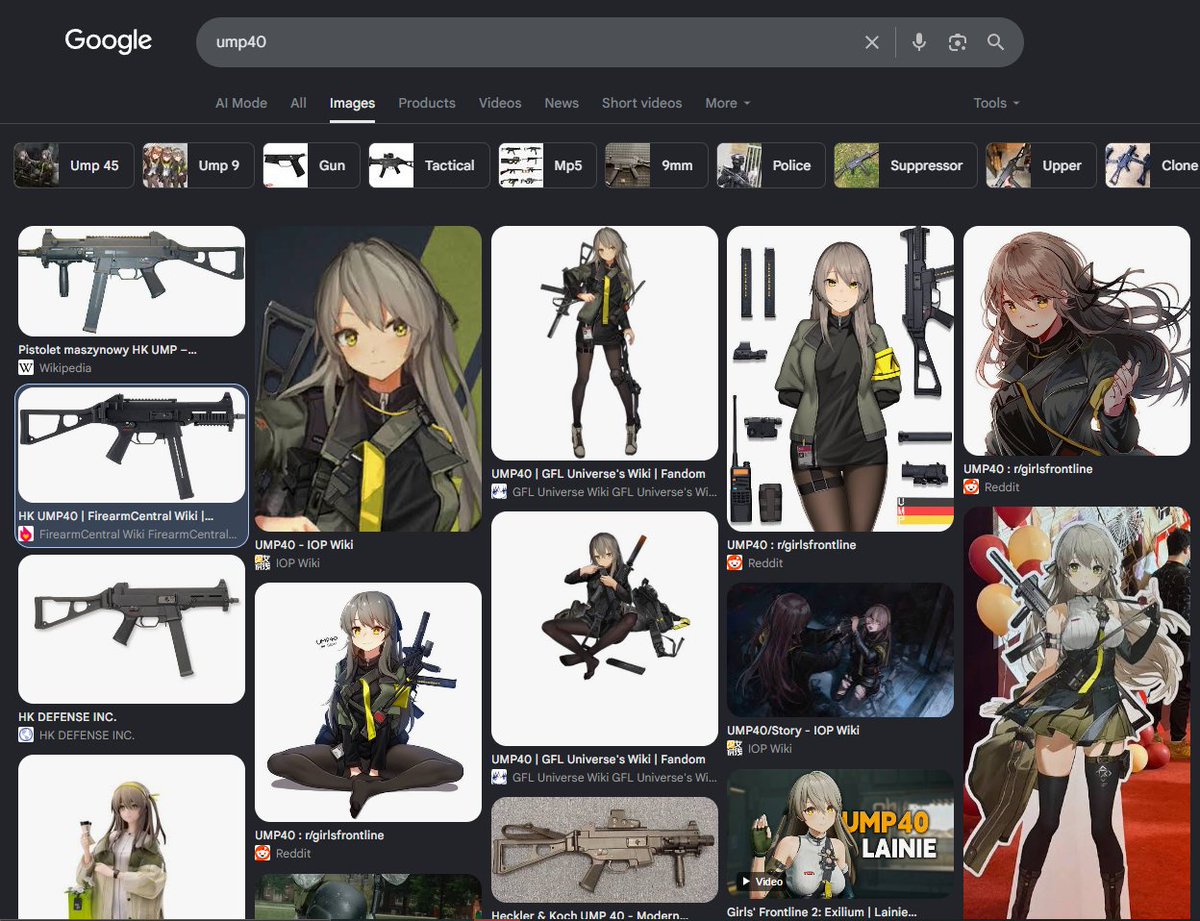1200x921 pixels.
Task: Click the magnifier search button
Action: (995, 42)
